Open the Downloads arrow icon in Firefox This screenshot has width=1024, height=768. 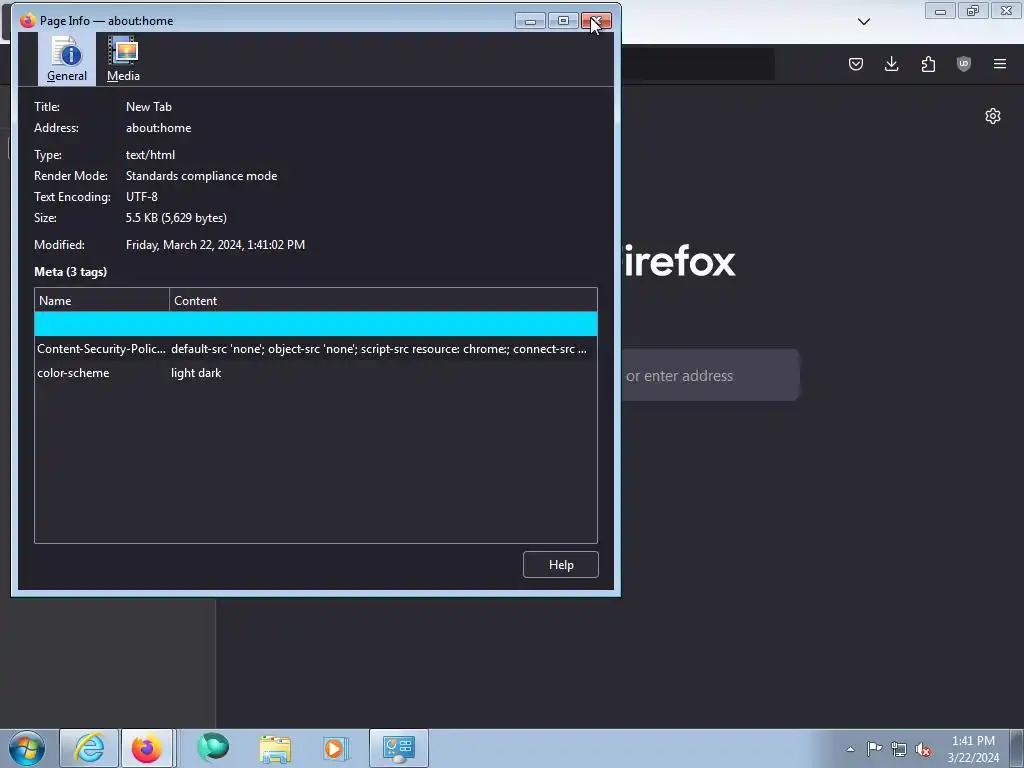coord(891,64)
